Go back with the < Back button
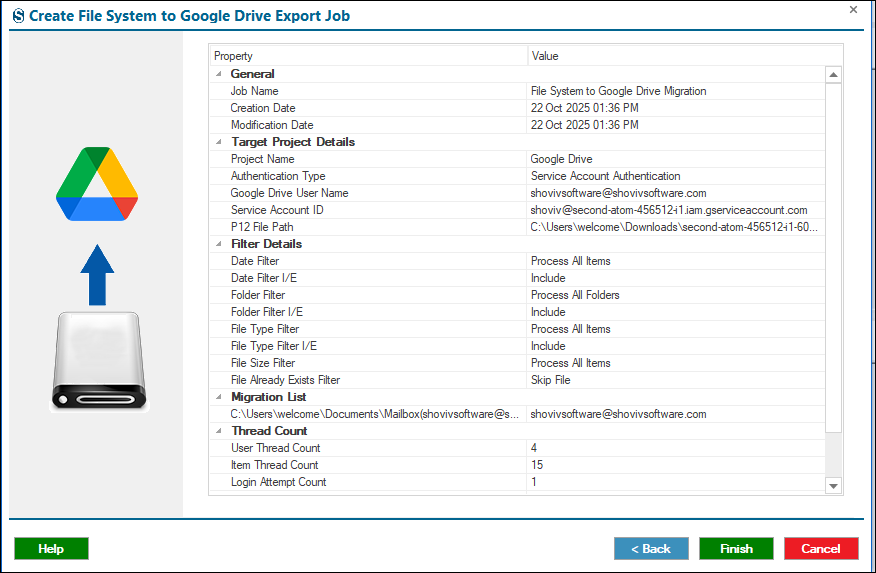The image size is (876, 573). click(x=651, y=548)
